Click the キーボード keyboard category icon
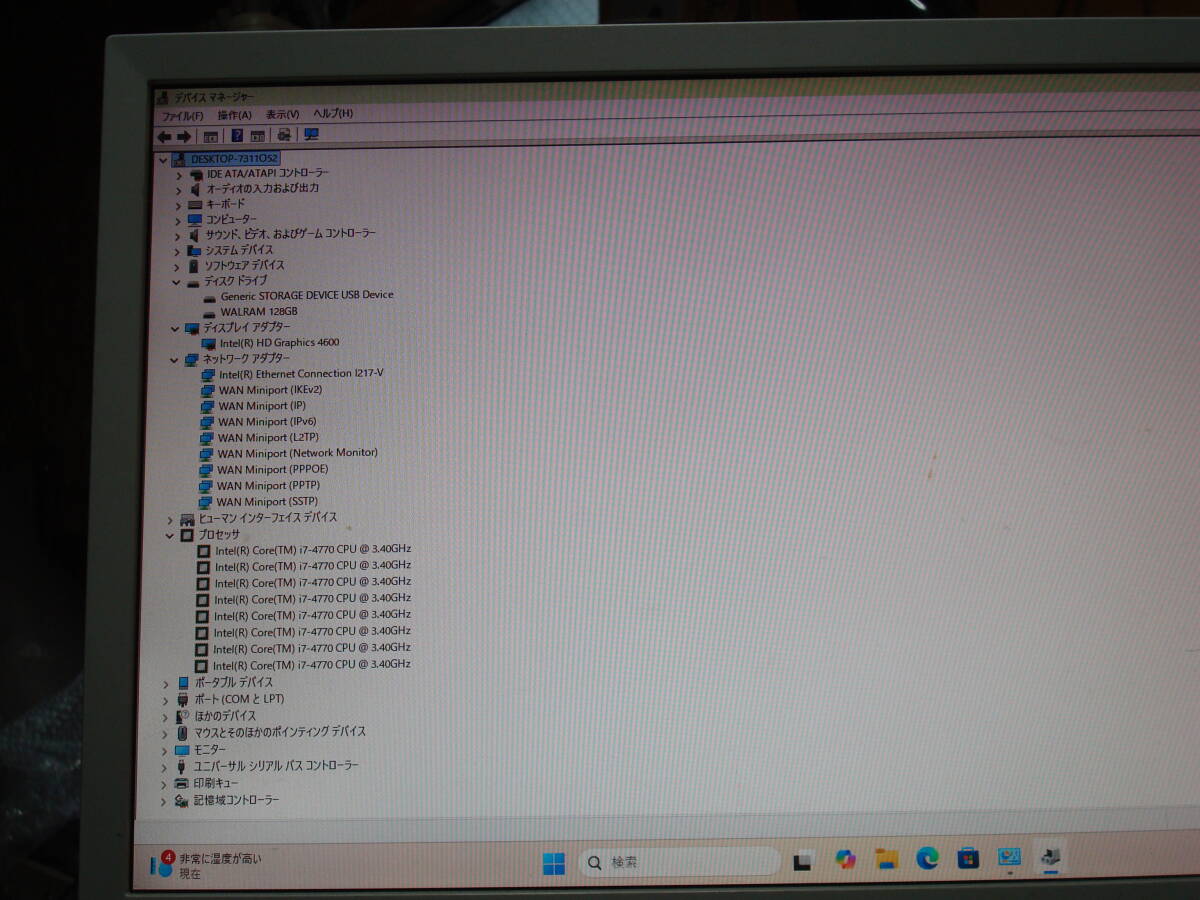Image resolution: width=1200 pixels, height=900 pixels. point(195,204)
